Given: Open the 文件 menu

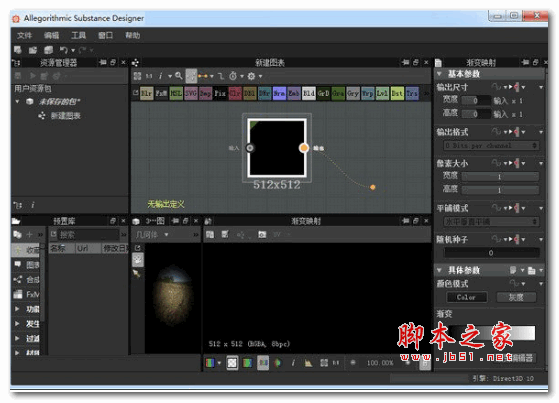Looking at the screenshot, I should point(24,35).
